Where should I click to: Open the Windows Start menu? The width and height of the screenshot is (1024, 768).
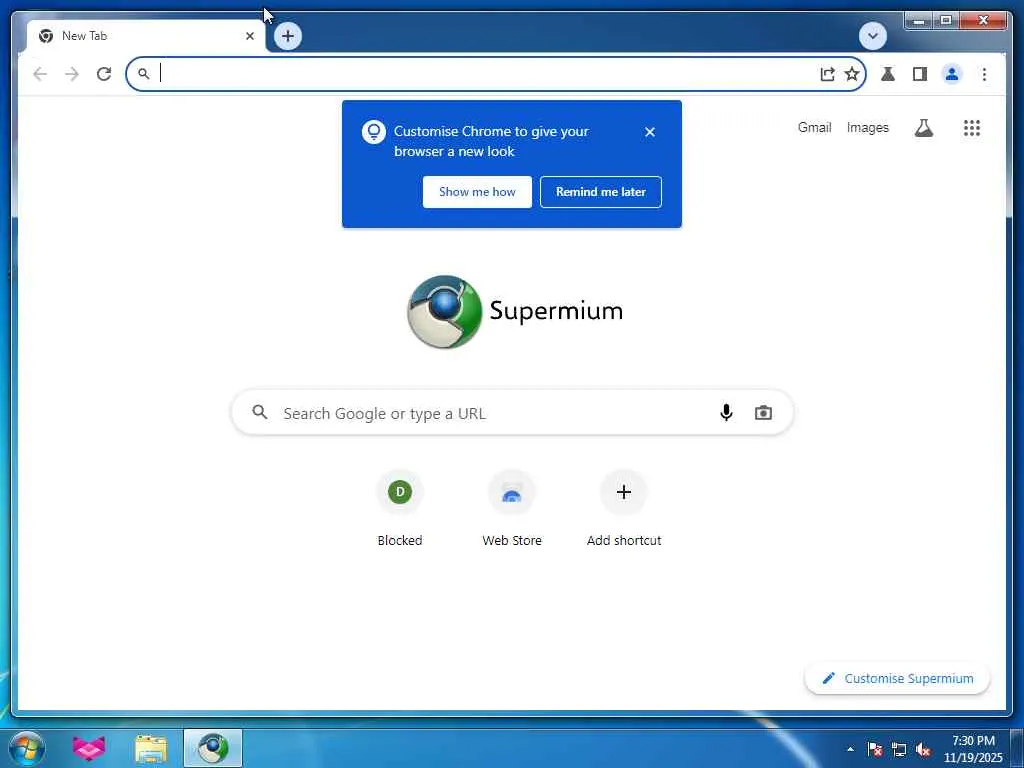pyautogui.click(x=27, y=748)
